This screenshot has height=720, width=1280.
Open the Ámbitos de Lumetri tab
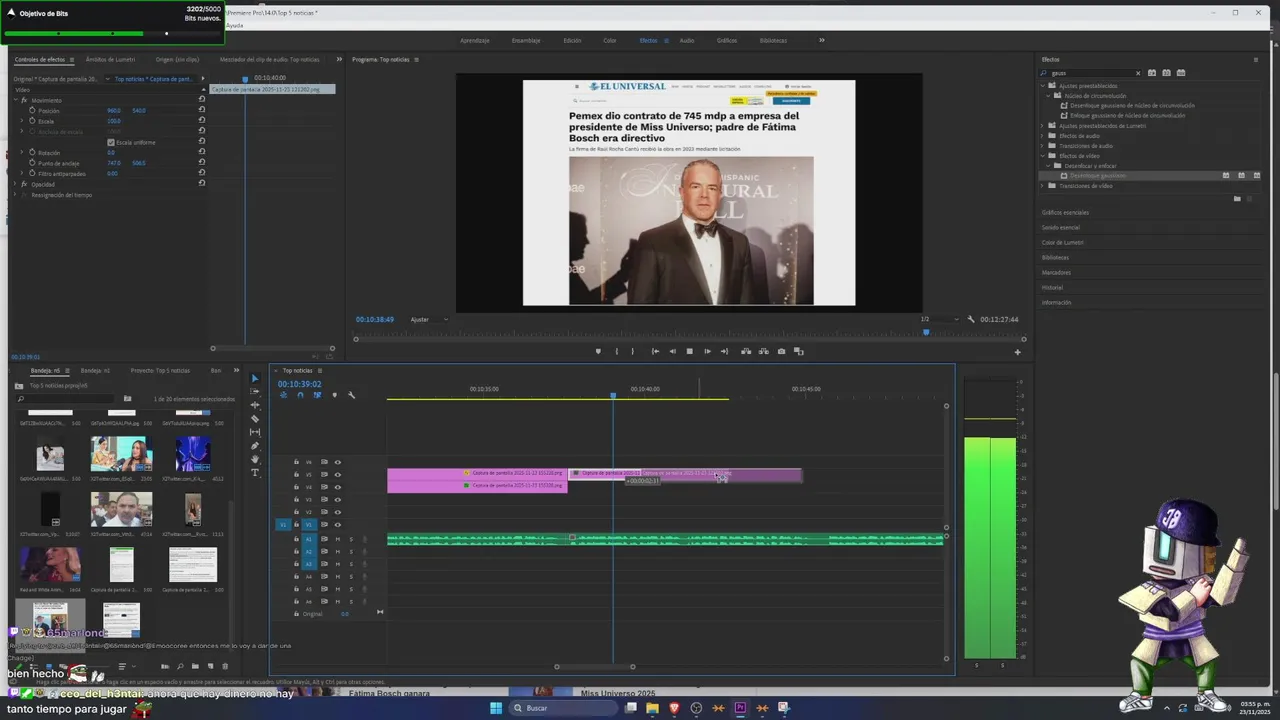[x=110, y=59]
